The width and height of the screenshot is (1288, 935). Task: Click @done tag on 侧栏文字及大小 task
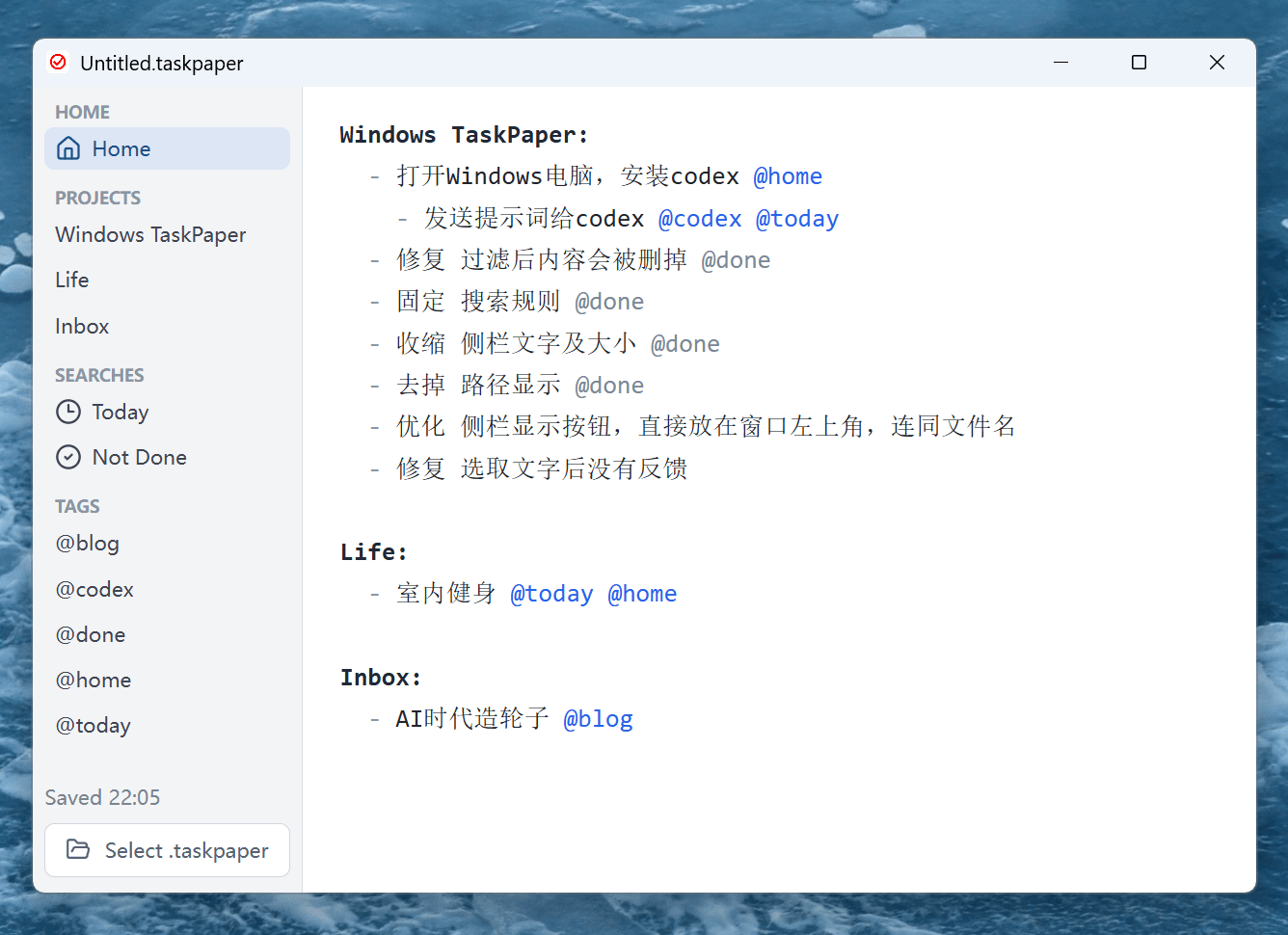[685, 344]
